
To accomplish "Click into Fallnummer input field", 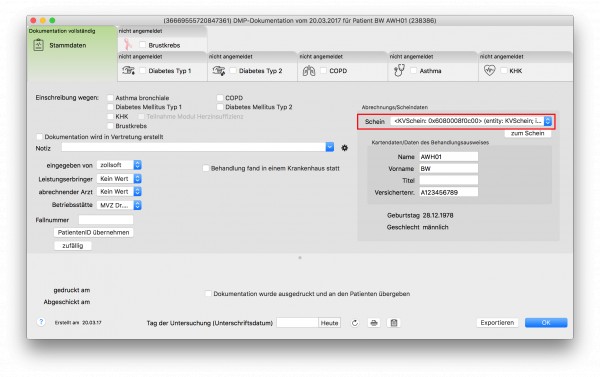I will (106, 220).
